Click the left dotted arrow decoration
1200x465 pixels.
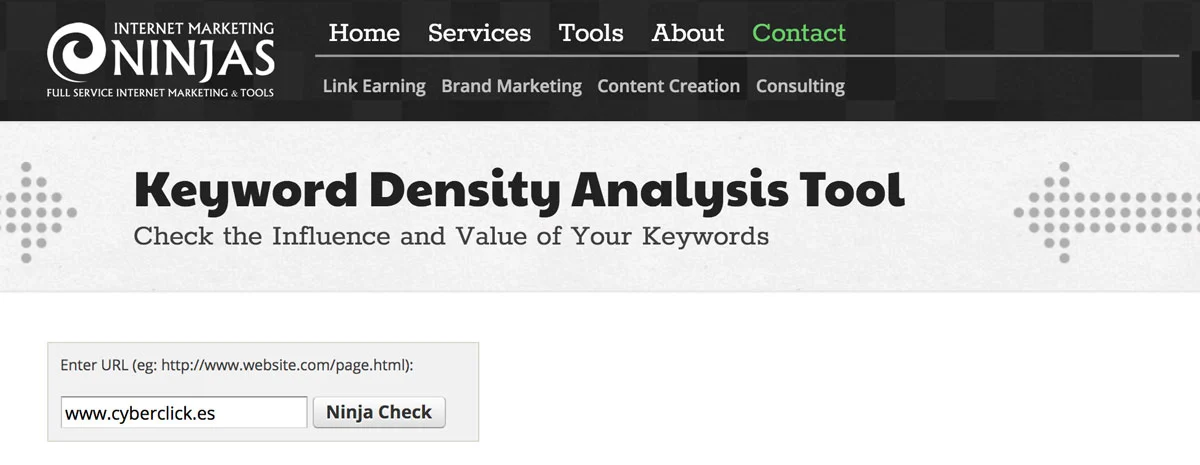[39, 211]
